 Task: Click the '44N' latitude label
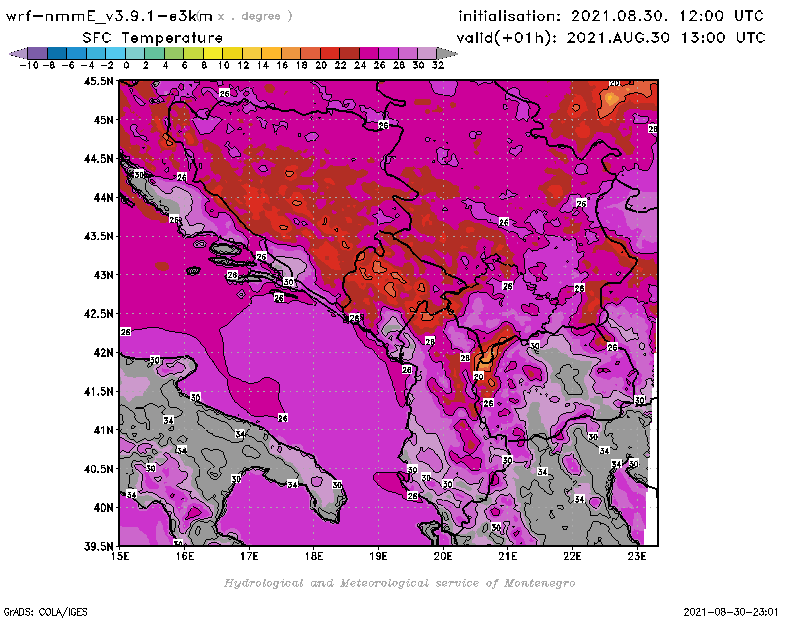103,197
